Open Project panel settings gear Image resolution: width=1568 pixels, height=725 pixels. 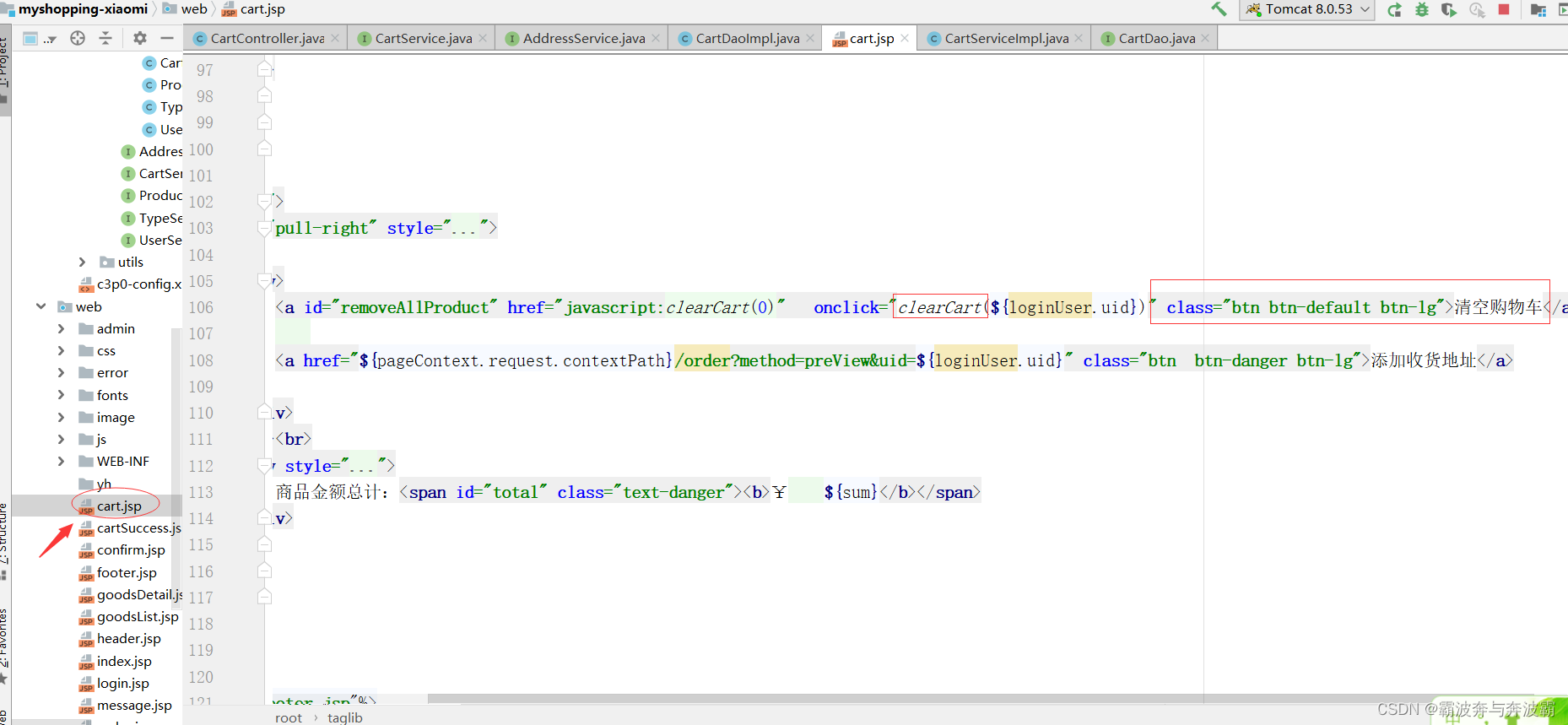(x=140, y=38)
